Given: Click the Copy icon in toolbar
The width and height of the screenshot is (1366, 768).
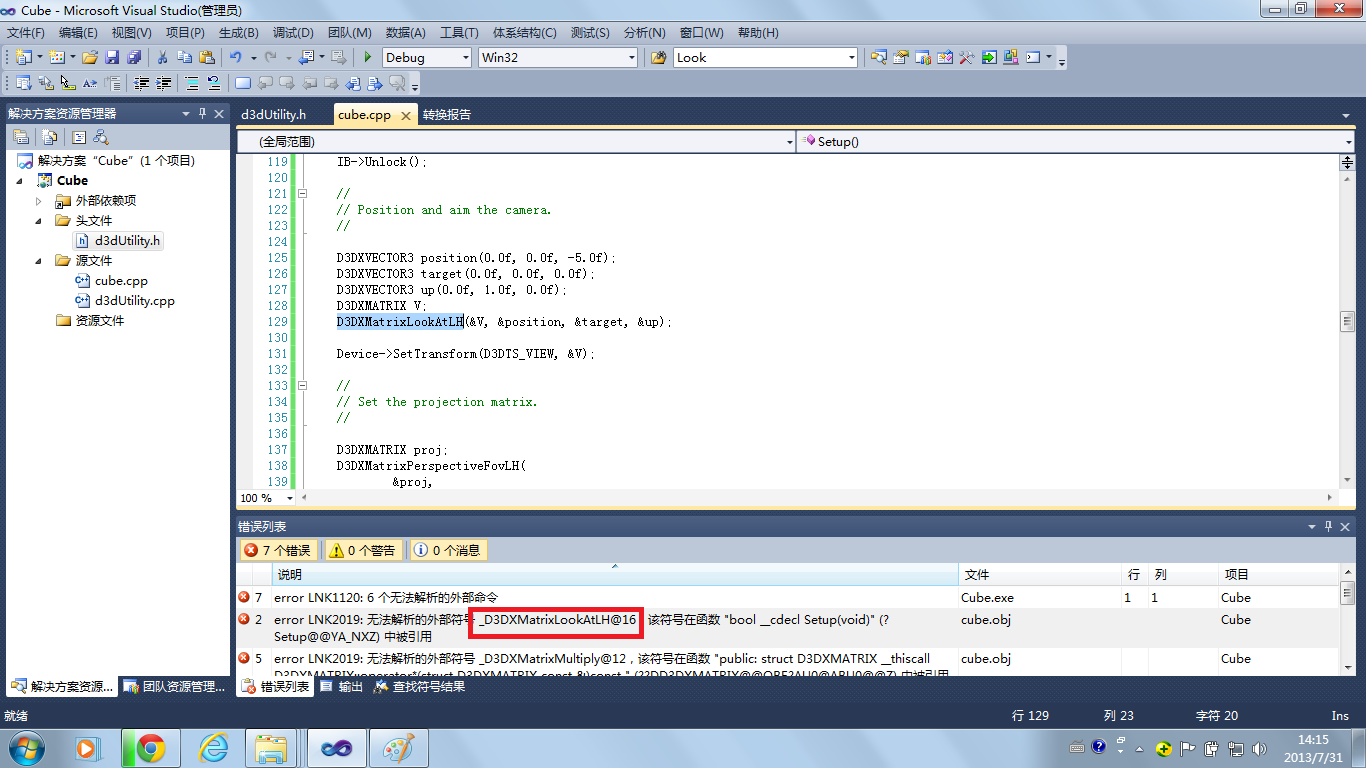Looking at the screenshot, I should point(184,58).
